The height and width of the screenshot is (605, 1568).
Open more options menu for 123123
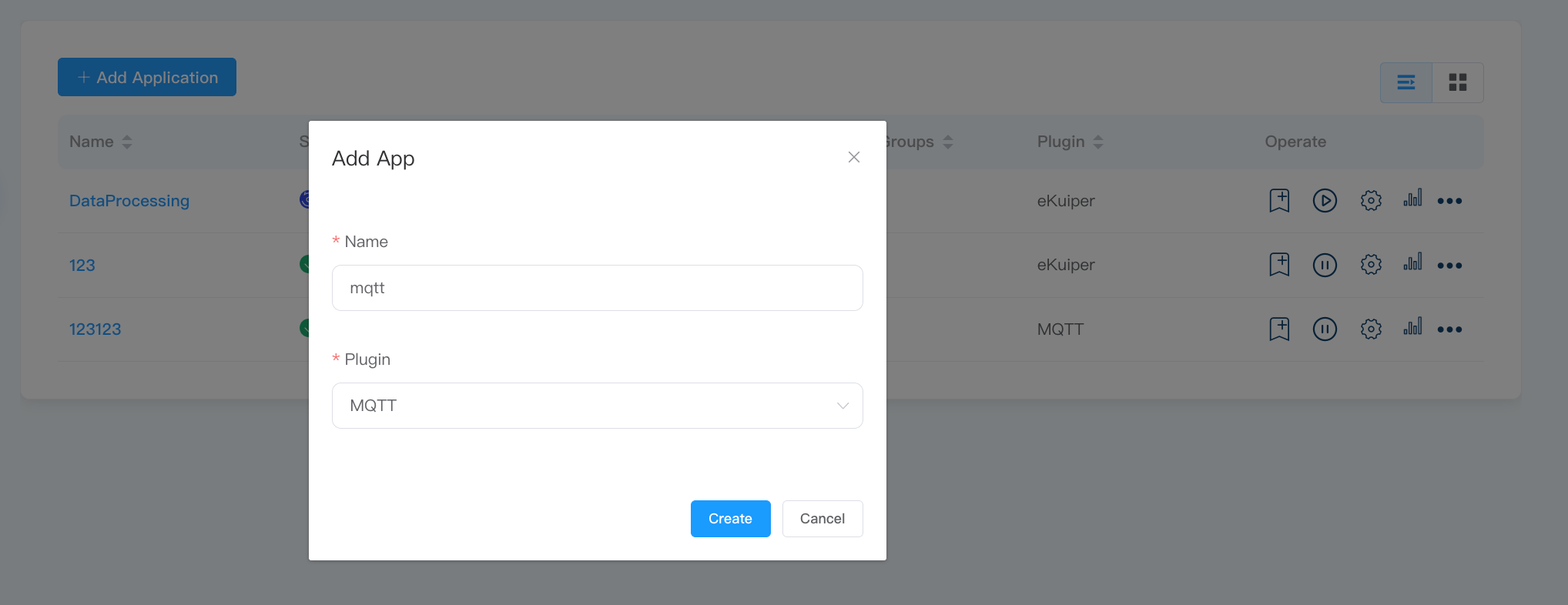click(x=1449, y=330)
